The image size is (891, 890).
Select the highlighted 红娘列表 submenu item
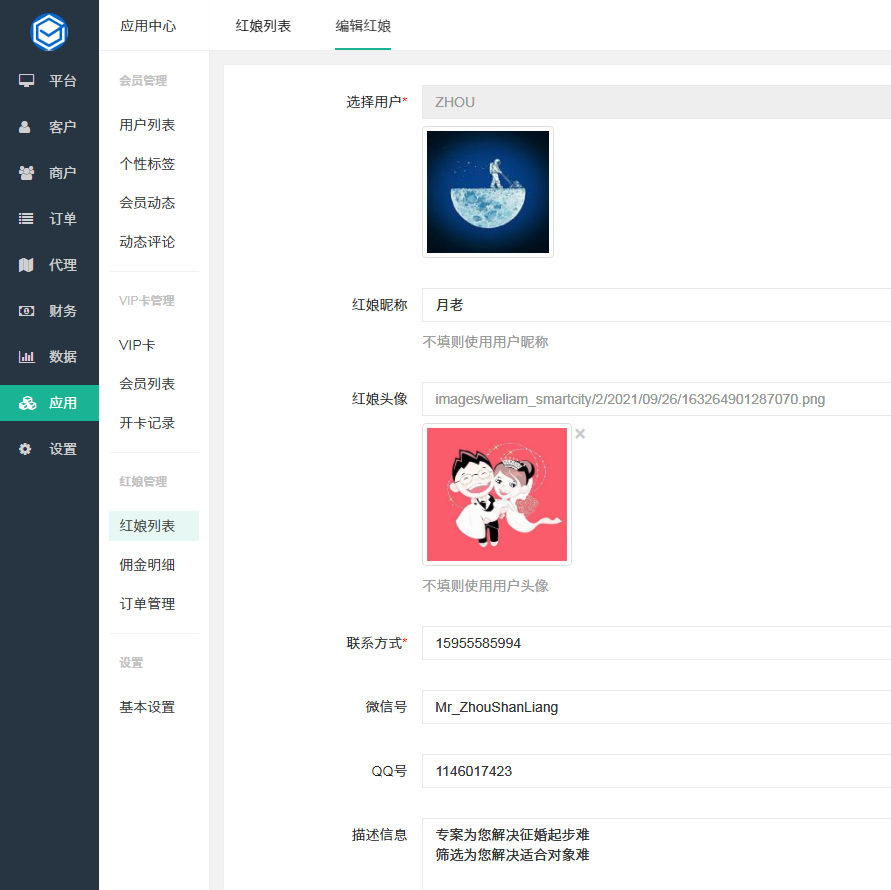(x=154, y=526)
